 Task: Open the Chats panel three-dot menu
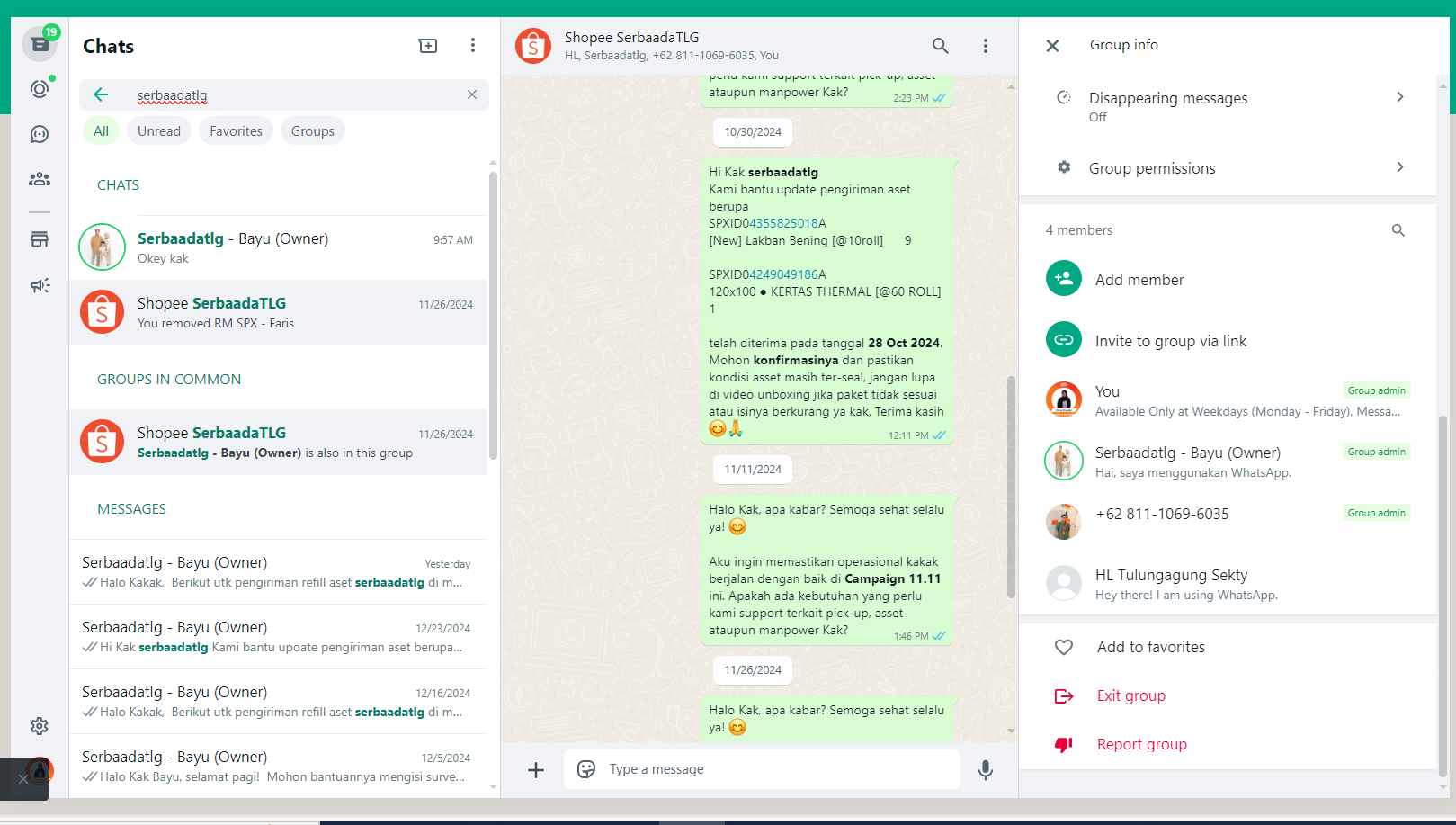click(x=473, y=46)
